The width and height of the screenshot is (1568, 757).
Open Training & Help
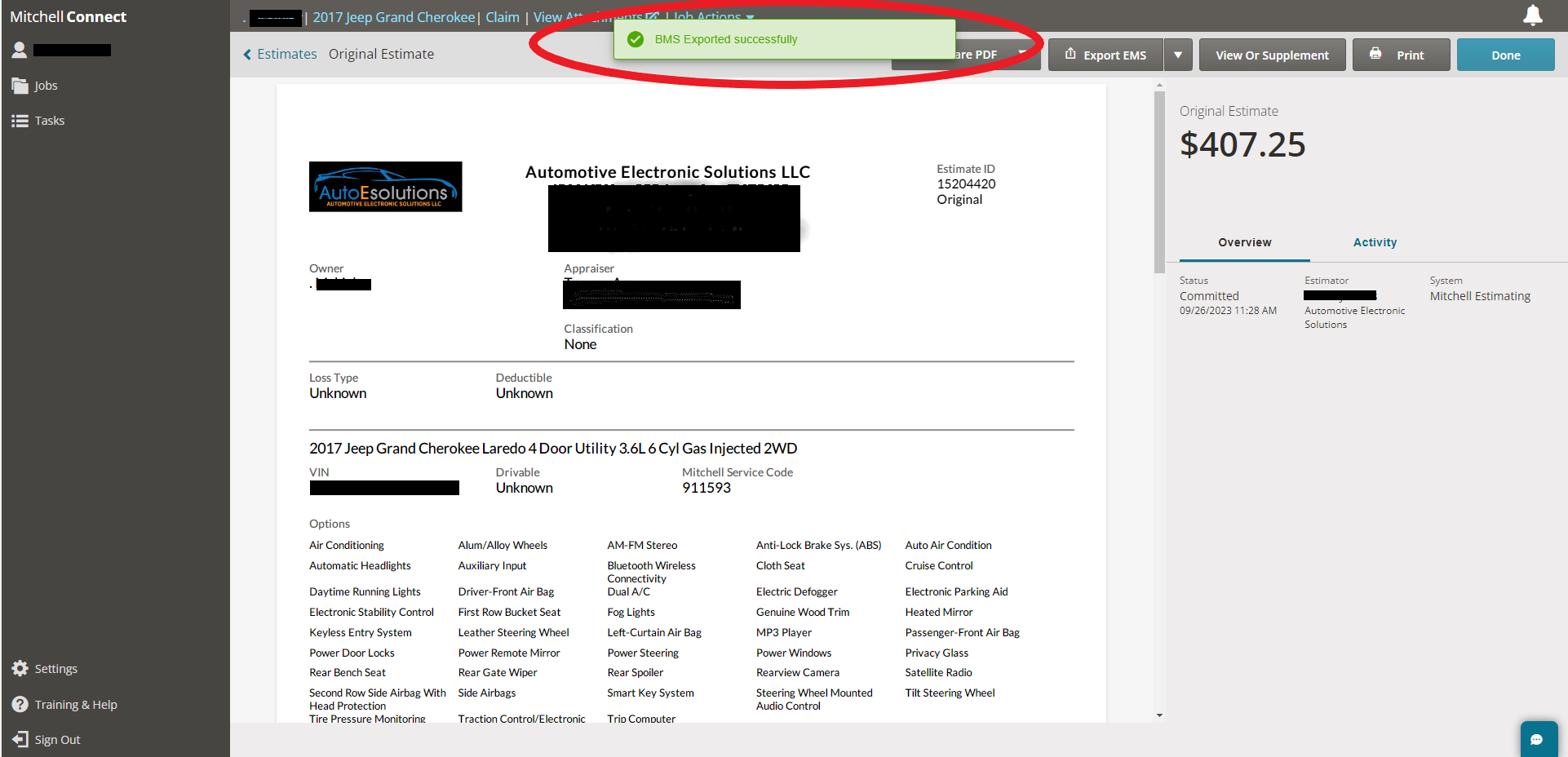pyautogui.click(x=64, y=705)
